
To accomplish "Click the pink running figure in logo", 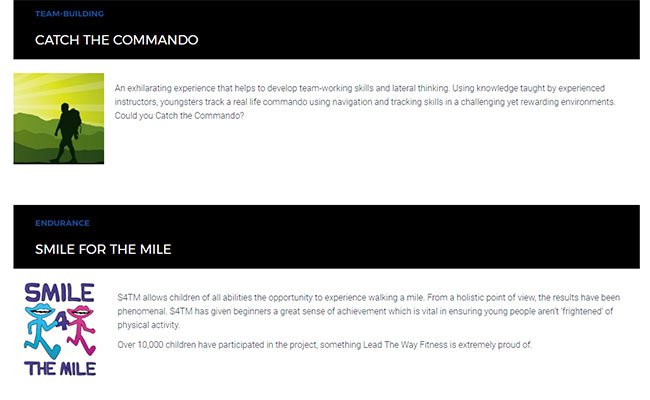I will coord(79,333).
